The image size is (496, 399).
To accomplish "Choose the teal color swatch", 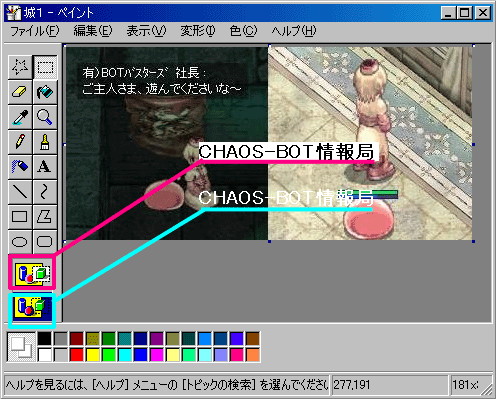I will pyautogui.click(x=125, y=339).
